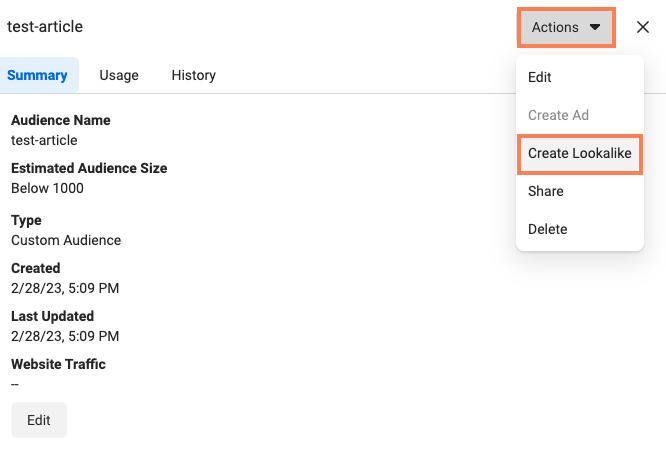Choose Create Lookalike menu option

(x=580, y=153)
